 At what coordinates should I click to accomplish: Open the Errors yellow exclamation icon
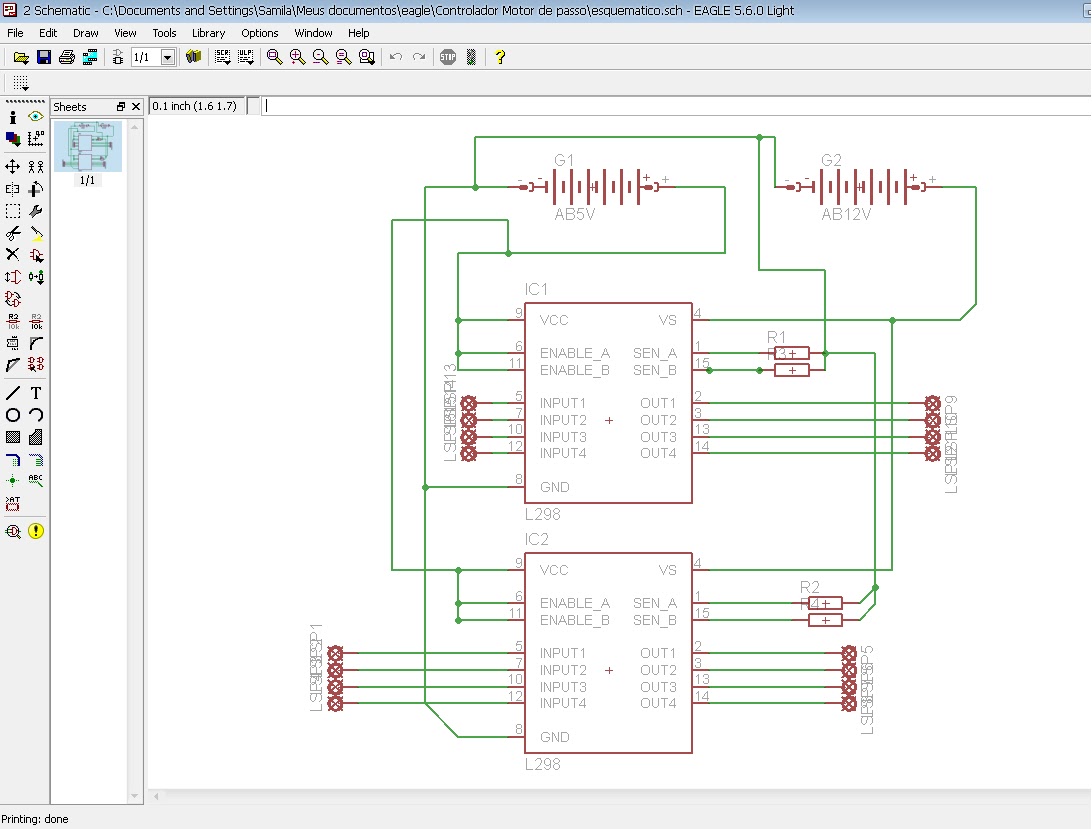click(x=36, y=532)
